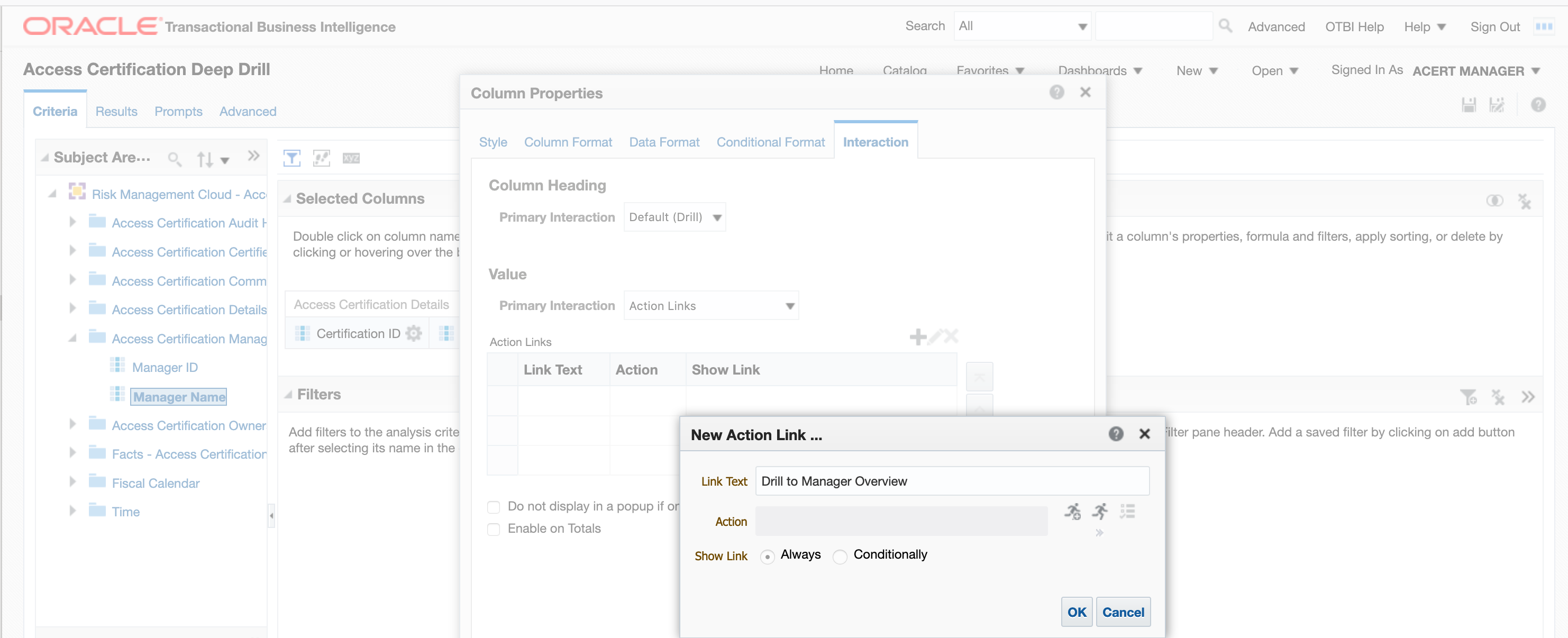Expand the Access Certification Audit folder
The height and width of the screenshot is (638, 1568).
tap(72, 222)
